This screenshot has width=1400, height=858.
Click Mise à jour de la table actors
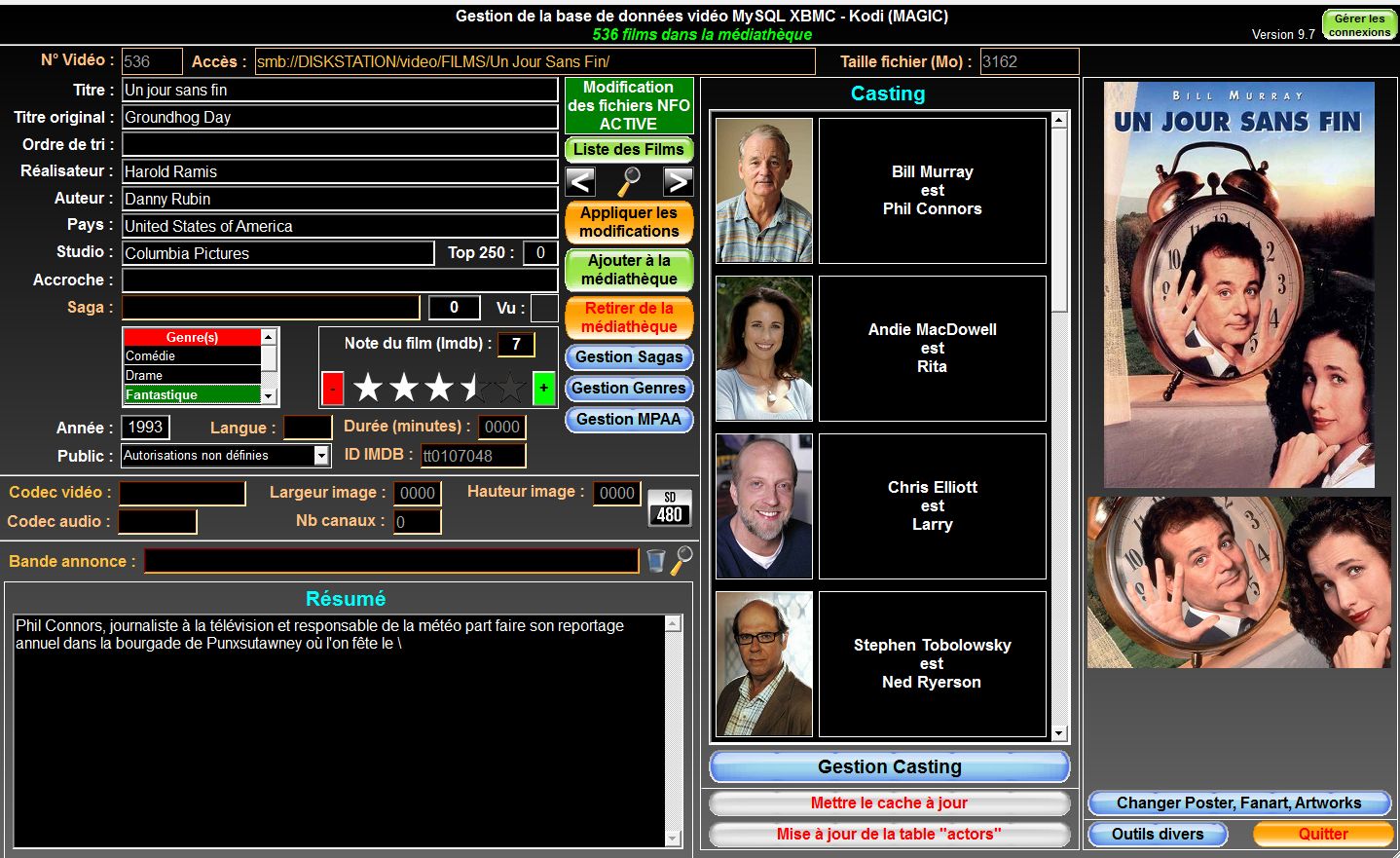click(890, 834)
